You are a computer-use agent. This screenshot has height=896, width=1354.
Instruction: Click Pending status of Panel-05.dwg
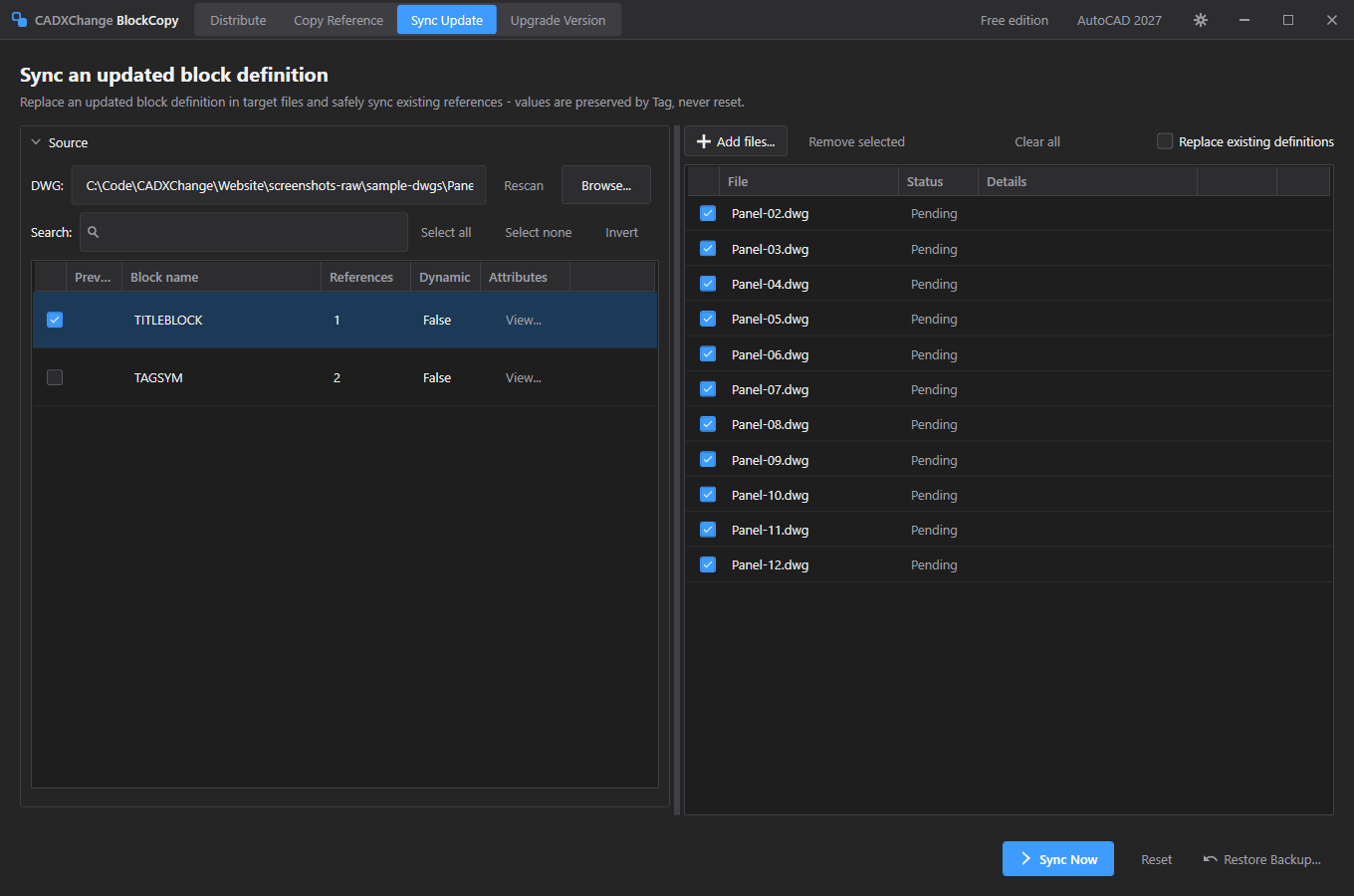[x=934, y=319]
